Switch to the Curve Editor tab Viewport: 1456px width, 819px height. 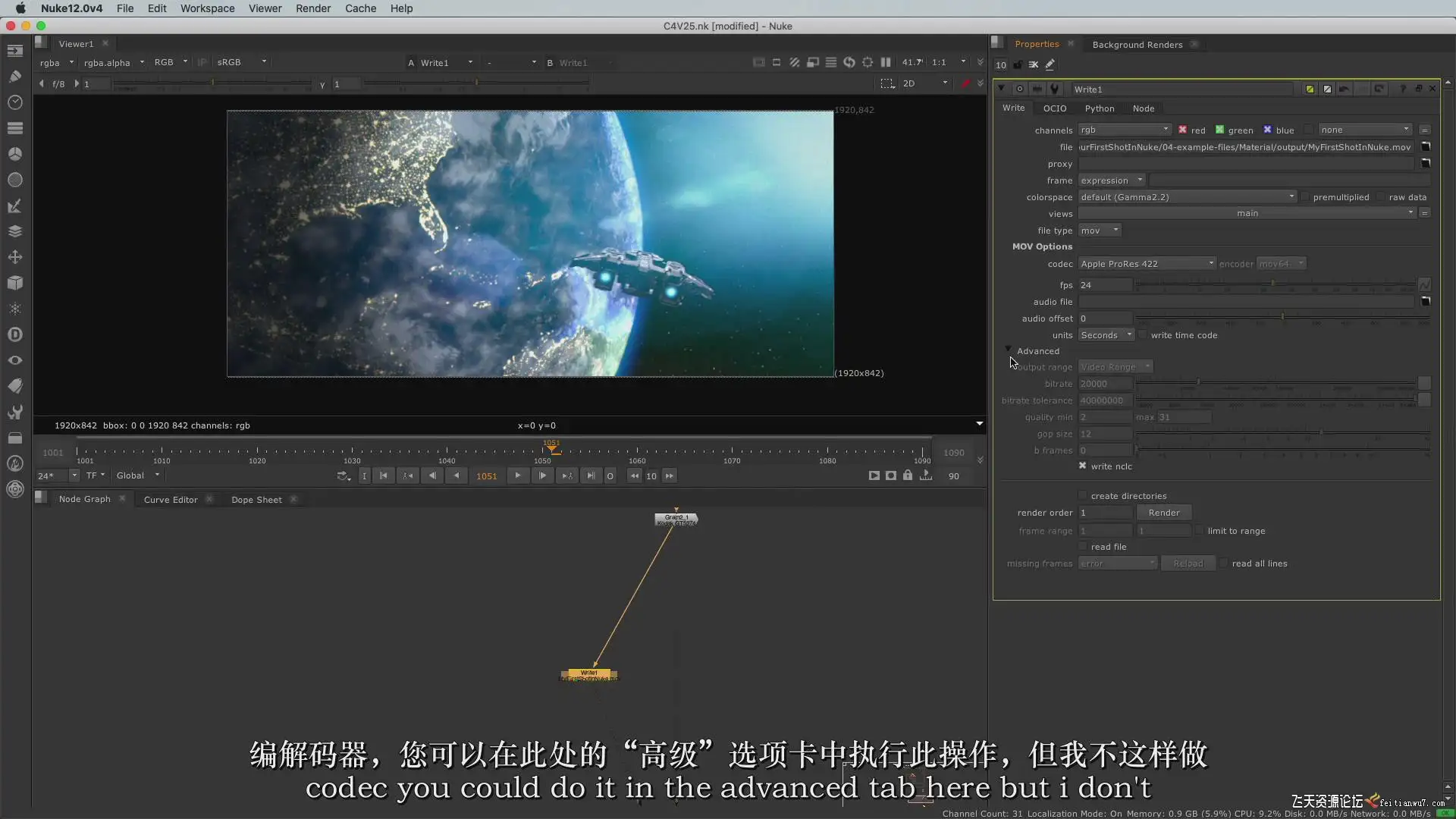(171, 500)
